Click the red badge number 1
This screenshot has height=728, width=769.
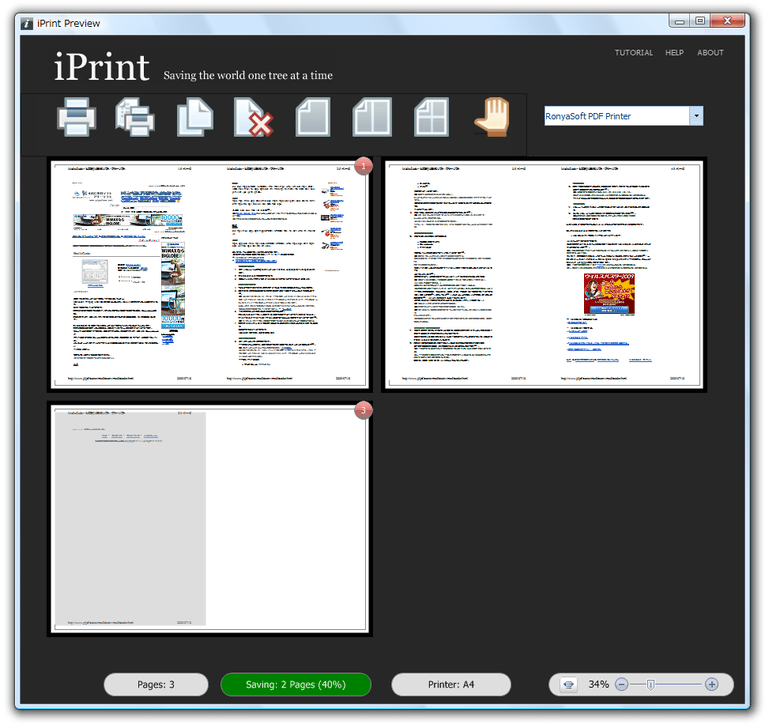[x=363, y=166]
